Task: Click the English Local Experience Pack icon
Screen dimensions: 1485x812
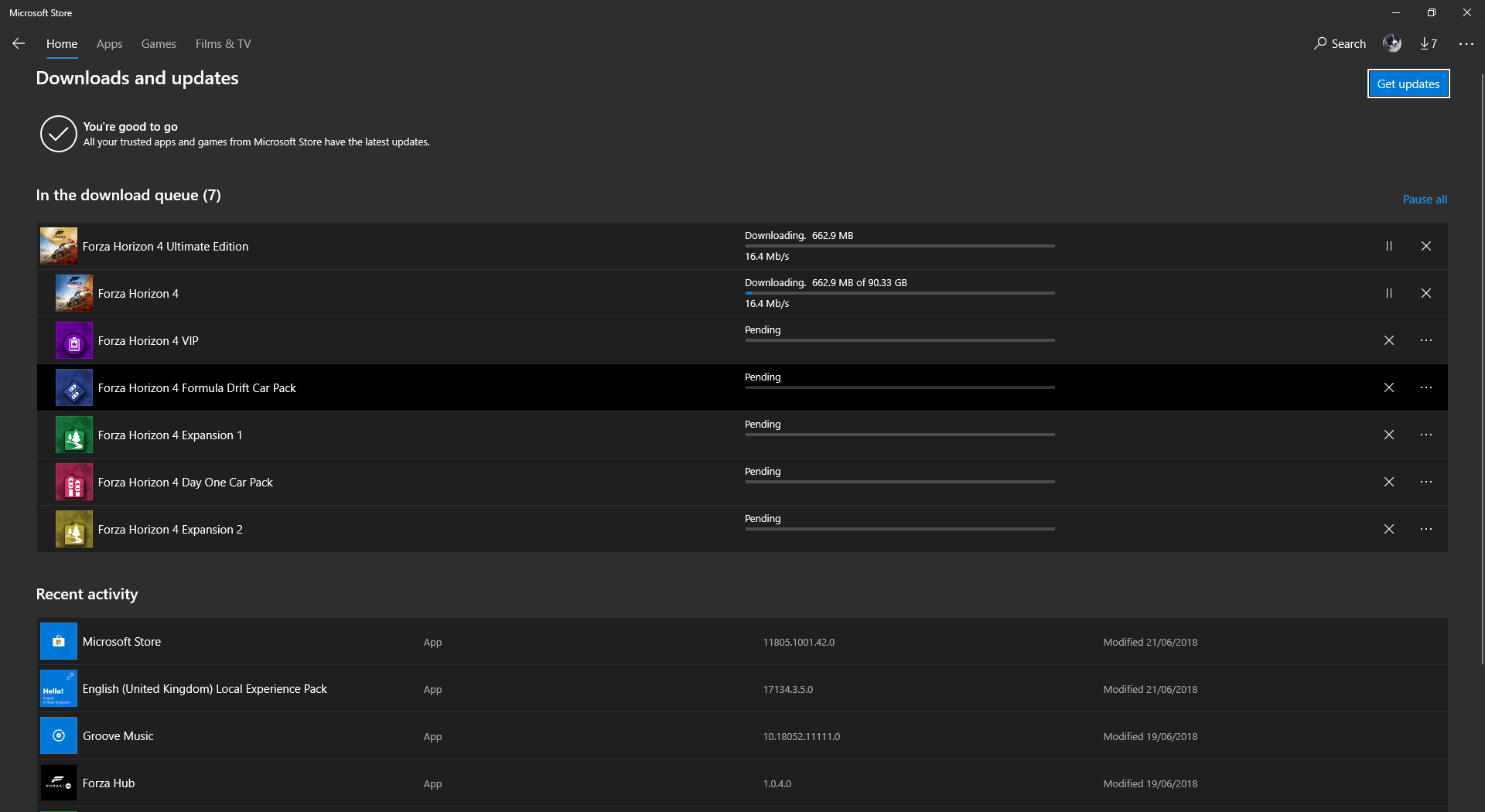Action: [x=59, y=688]
